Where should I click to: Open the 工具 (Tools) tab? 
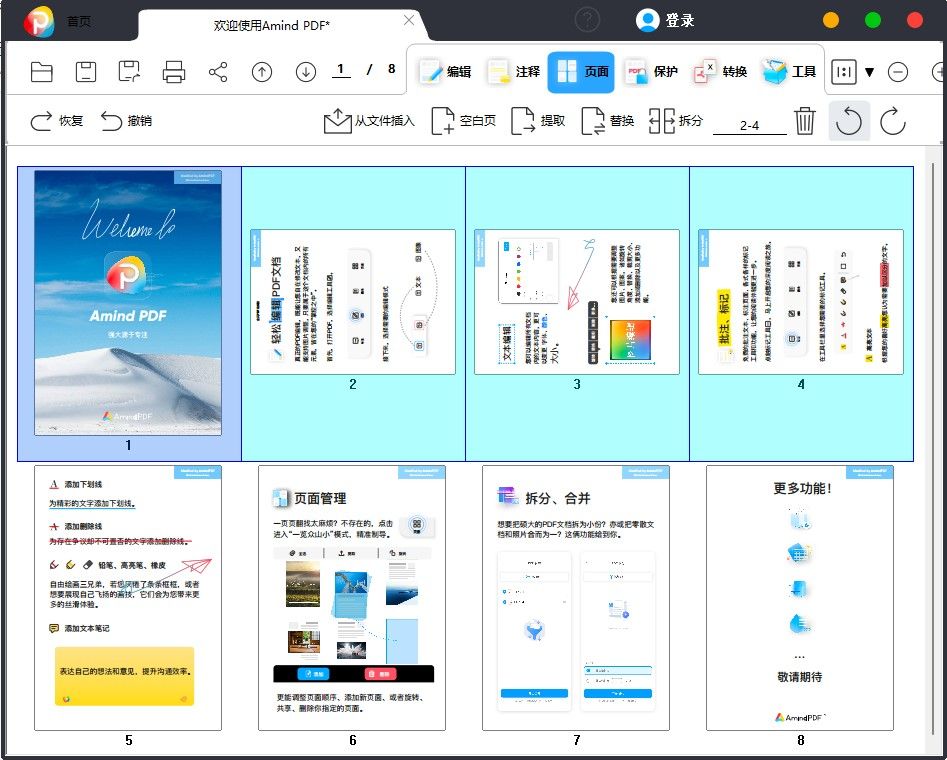789,72
